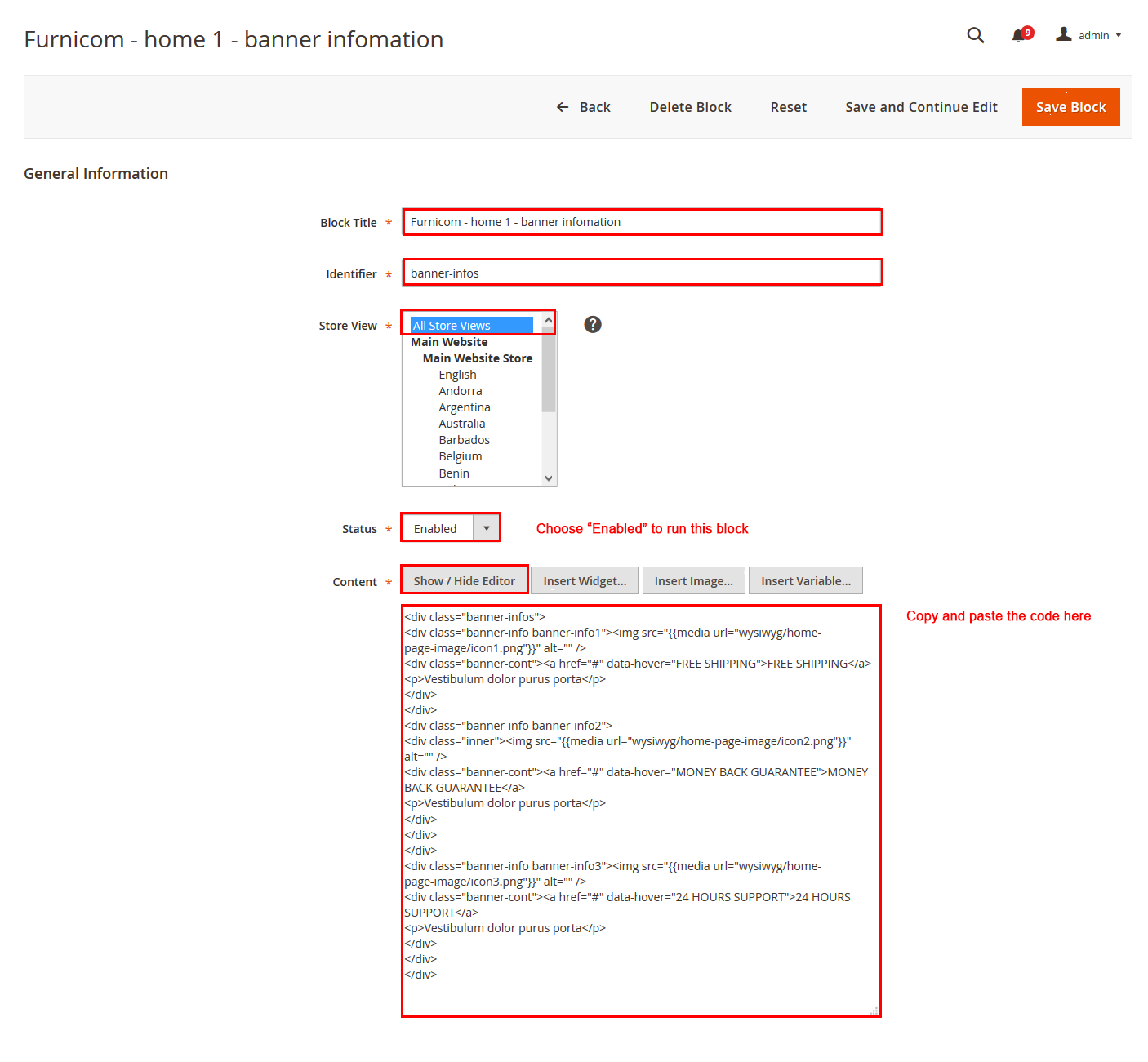Click the Content textarea resize handle
Image resolution: width=1148 pixels, height=1062 pixels.
[x=874, y=1011]
